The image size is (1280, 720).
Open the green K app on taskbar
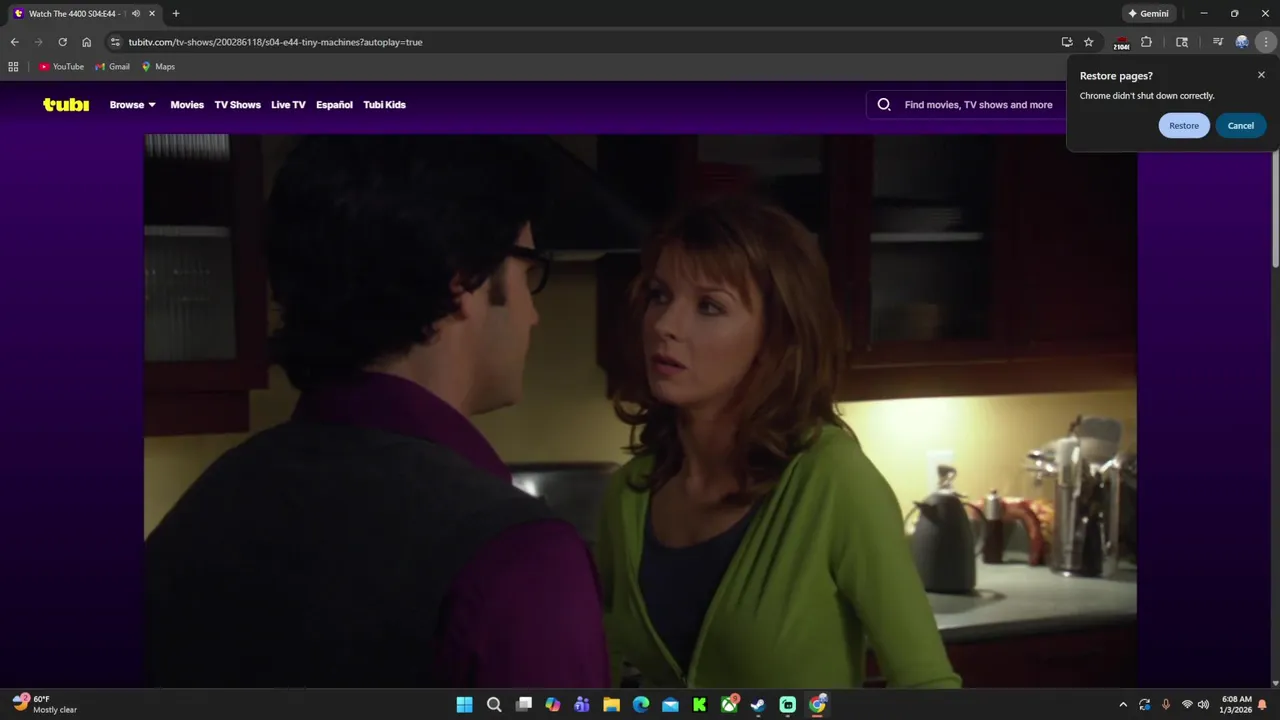coord(700,705)
